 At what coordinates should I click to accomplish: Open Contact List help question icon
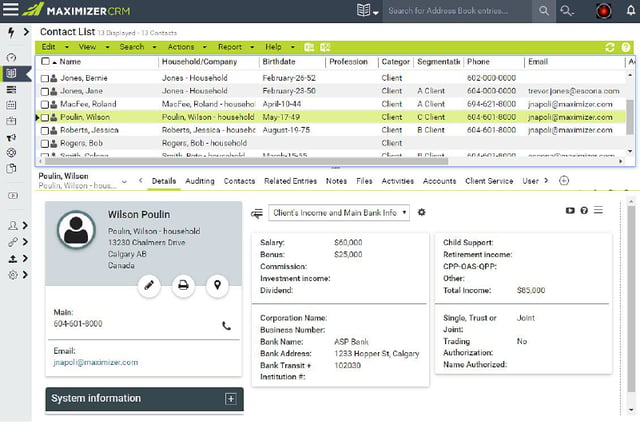pyautogui.click(x=626, y=47)
